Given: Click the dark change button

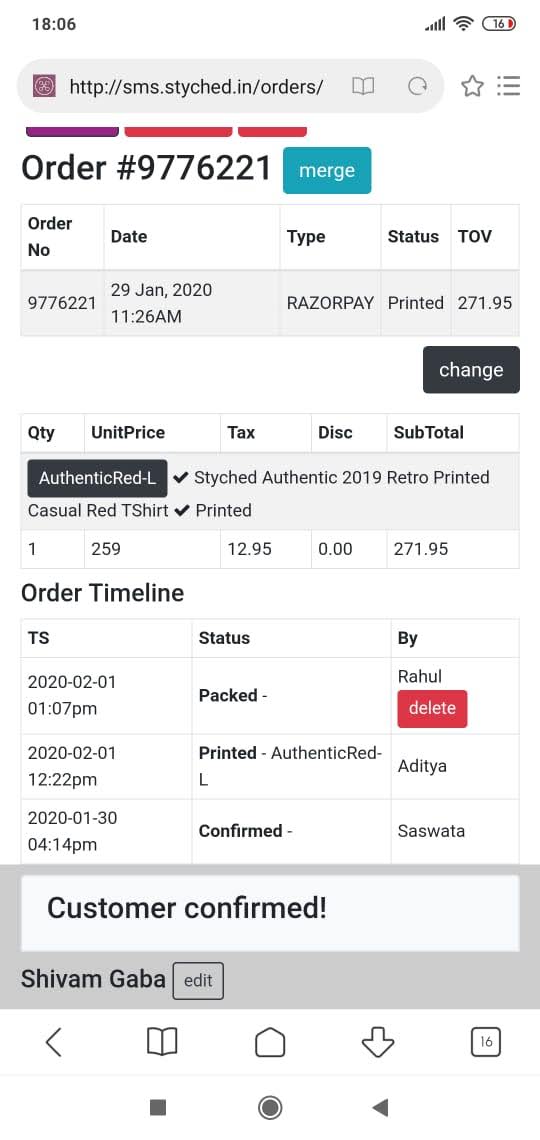Looking at the screenshot, I should pos(471,369).
